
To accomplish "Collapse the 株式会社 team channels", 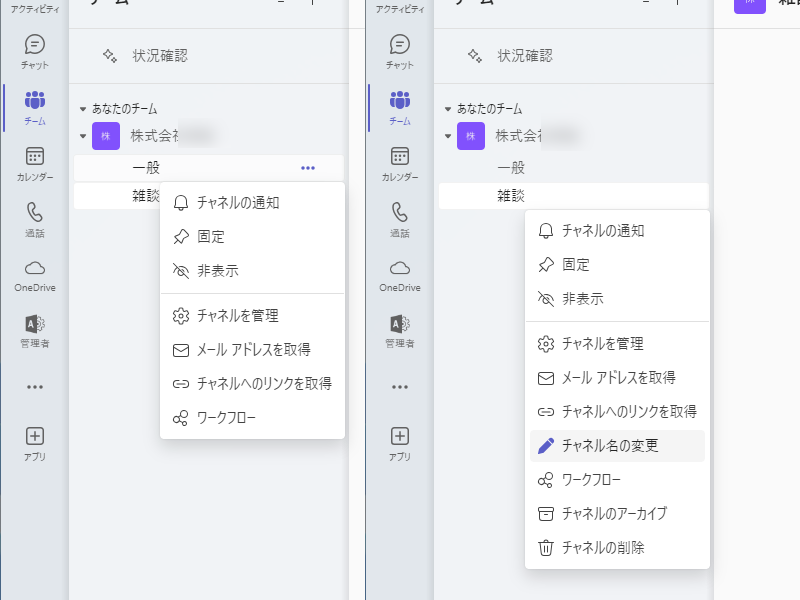I will tap(81, 135).
